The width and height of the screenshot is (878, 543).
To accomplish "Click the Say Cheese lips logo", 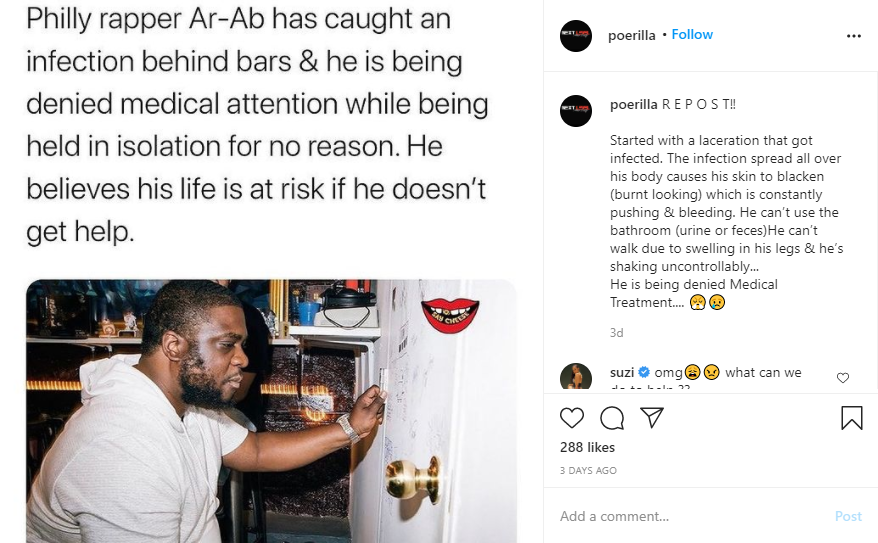I will (450, 315).
